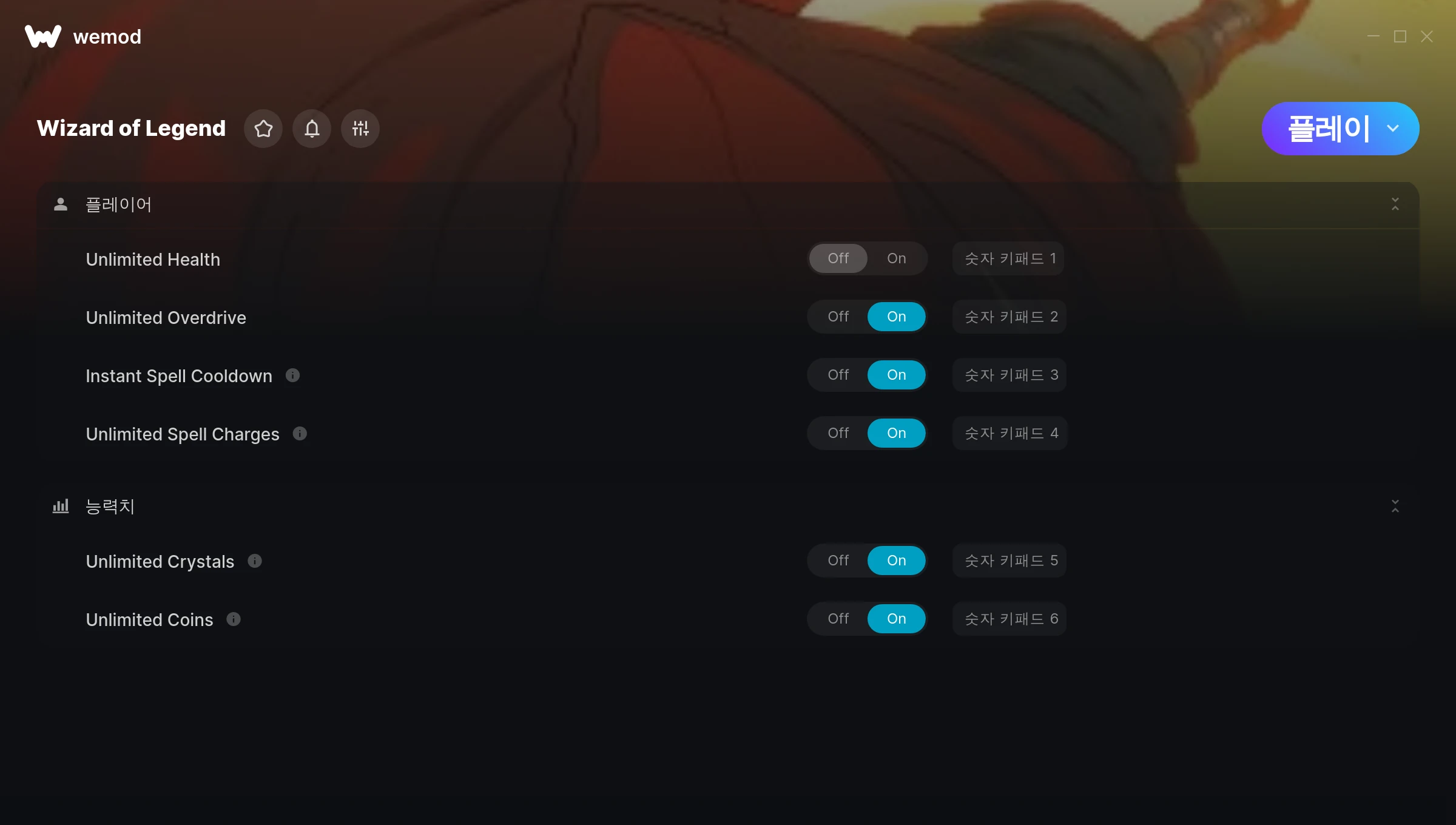Click the Unlimited Spell Charges label
The image size is (1456, 825).
183,434
